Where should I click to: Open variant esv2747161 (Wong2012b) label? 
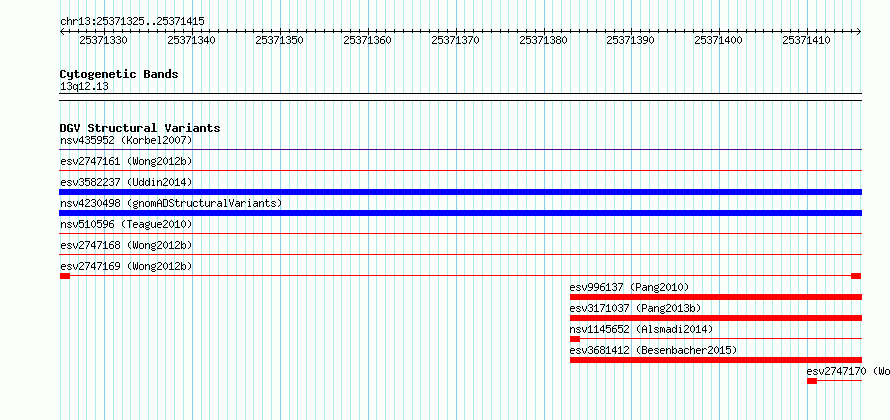click(126, 162)
